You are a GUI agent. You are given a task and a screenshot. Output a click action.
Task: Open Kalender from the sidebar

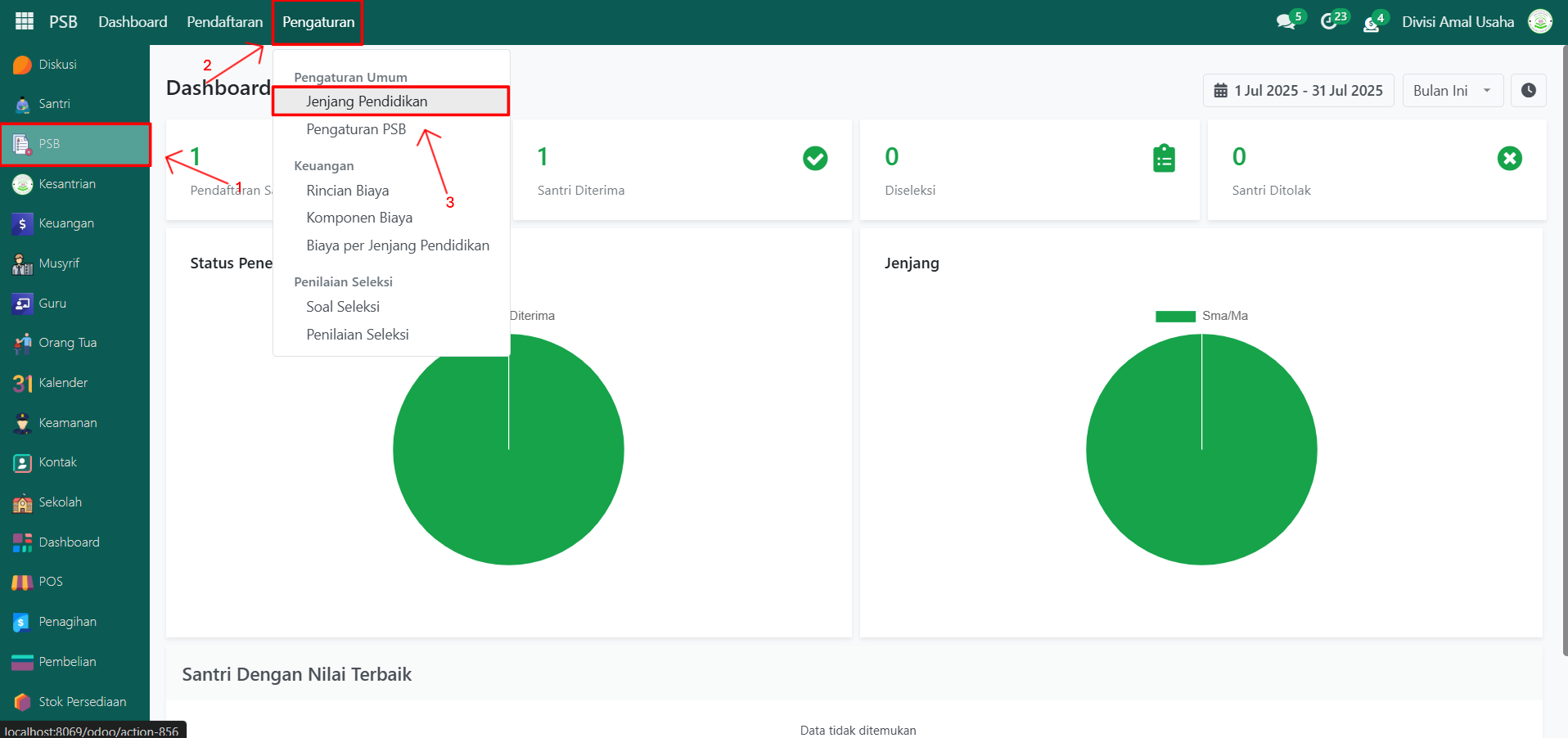click(x=23, y=383)
